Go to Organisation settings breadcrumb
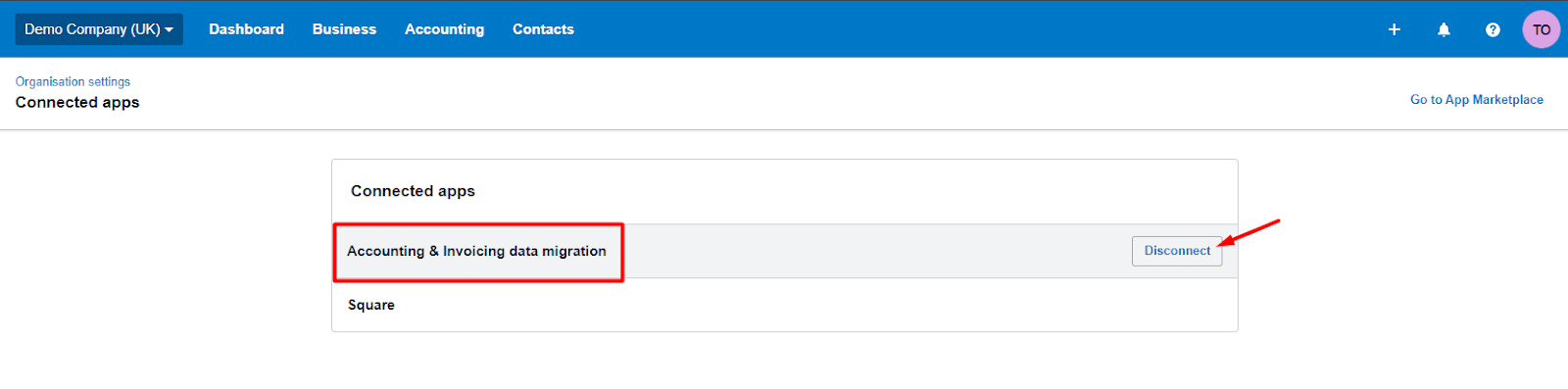Image resolution: width=1568 pixels, height=389 pixels. [73, 81]
